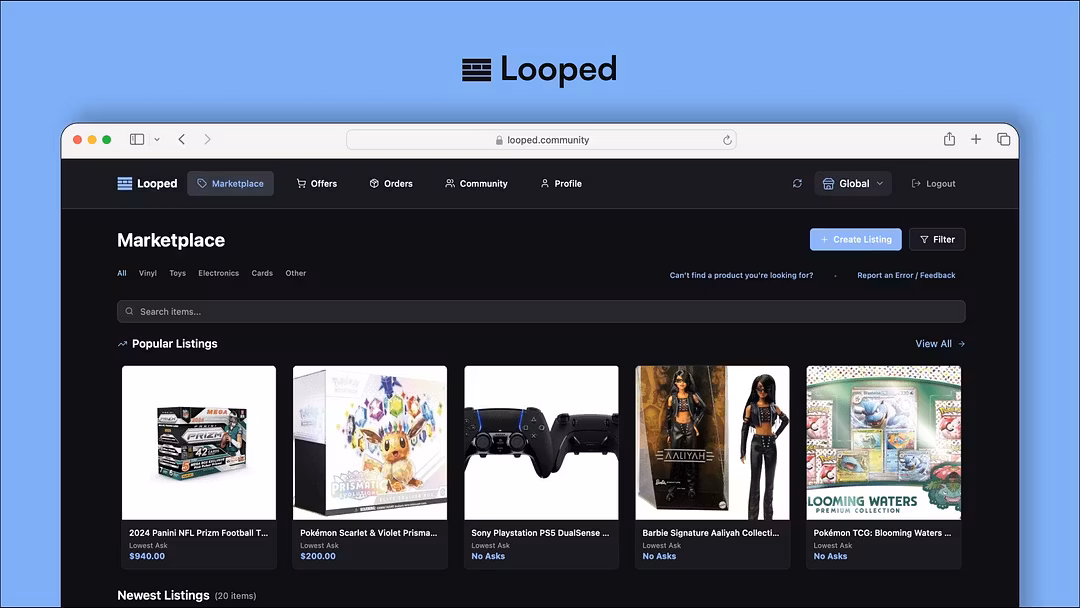Viewport: 1080px width, 608px height.
Task: Open View All popular listings
Action: coord(938,343)
